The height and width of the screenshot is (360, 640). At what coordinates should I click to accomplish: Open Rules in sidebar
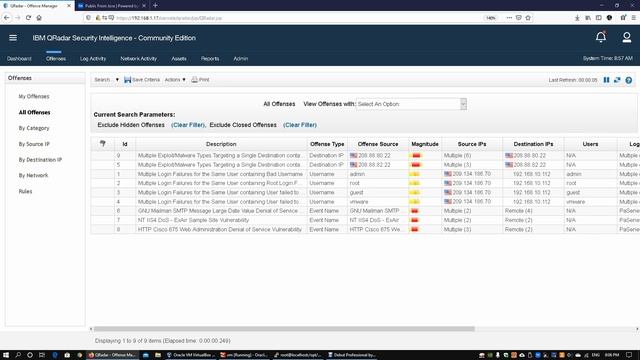(x=25, y=191)
